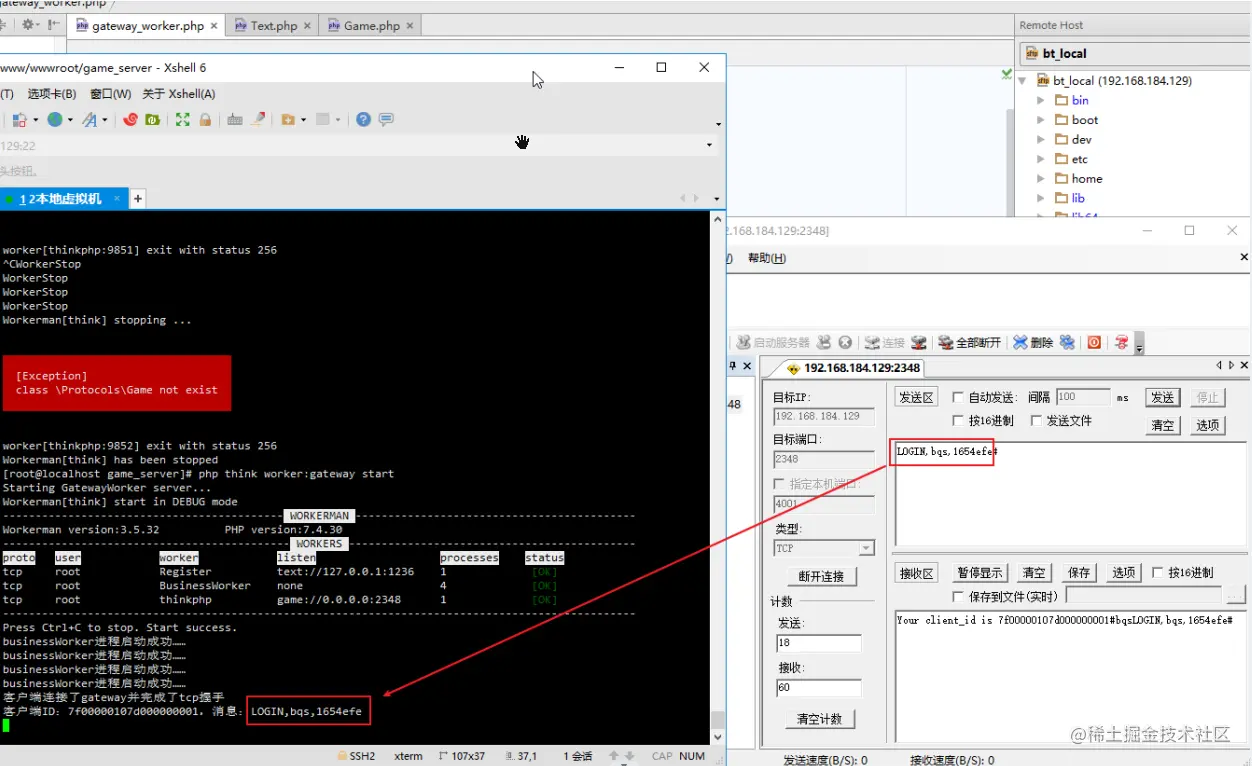Open the 类型 TCP type dropdown
The width and height of the screenshot is (1252, 766).
click(x=866, y=548)
